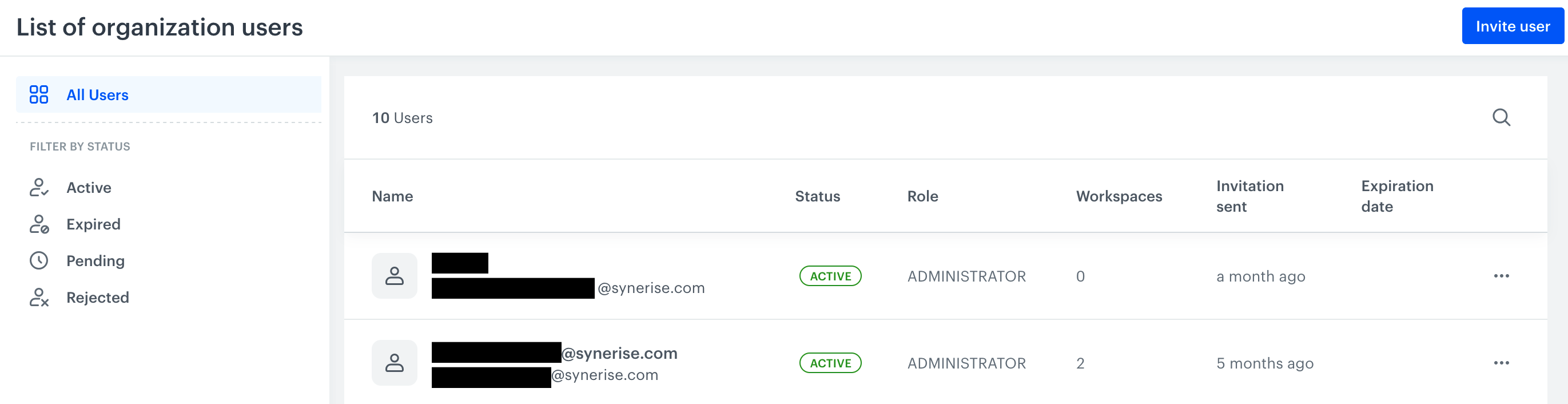Click the first user's avatar icon
Image resolution: width=1568 pixels, height=404 pixels.
click(395, 276)
